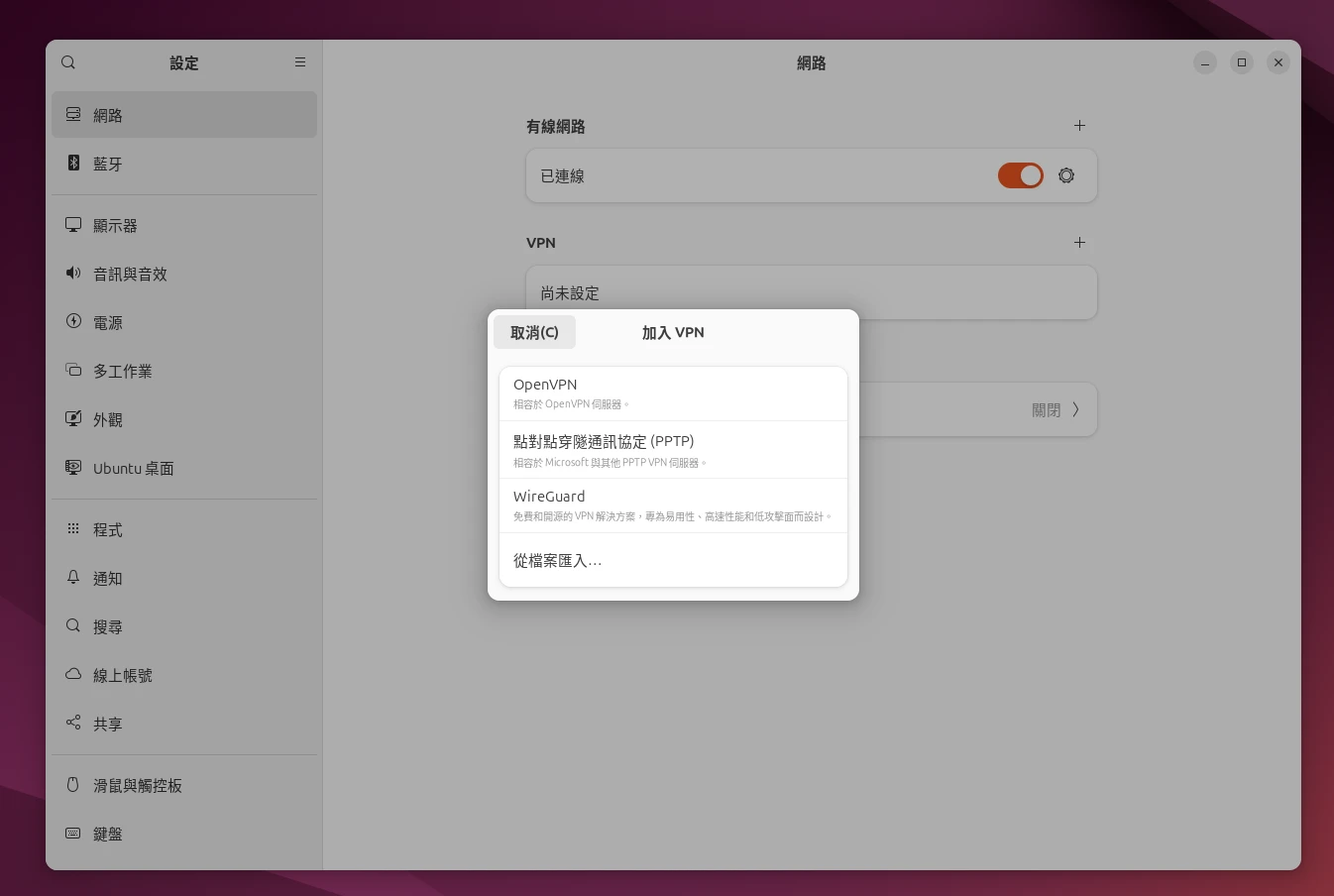Cancel the Add VPN dialog
The image size is (1334, 896).
[534, 332]
